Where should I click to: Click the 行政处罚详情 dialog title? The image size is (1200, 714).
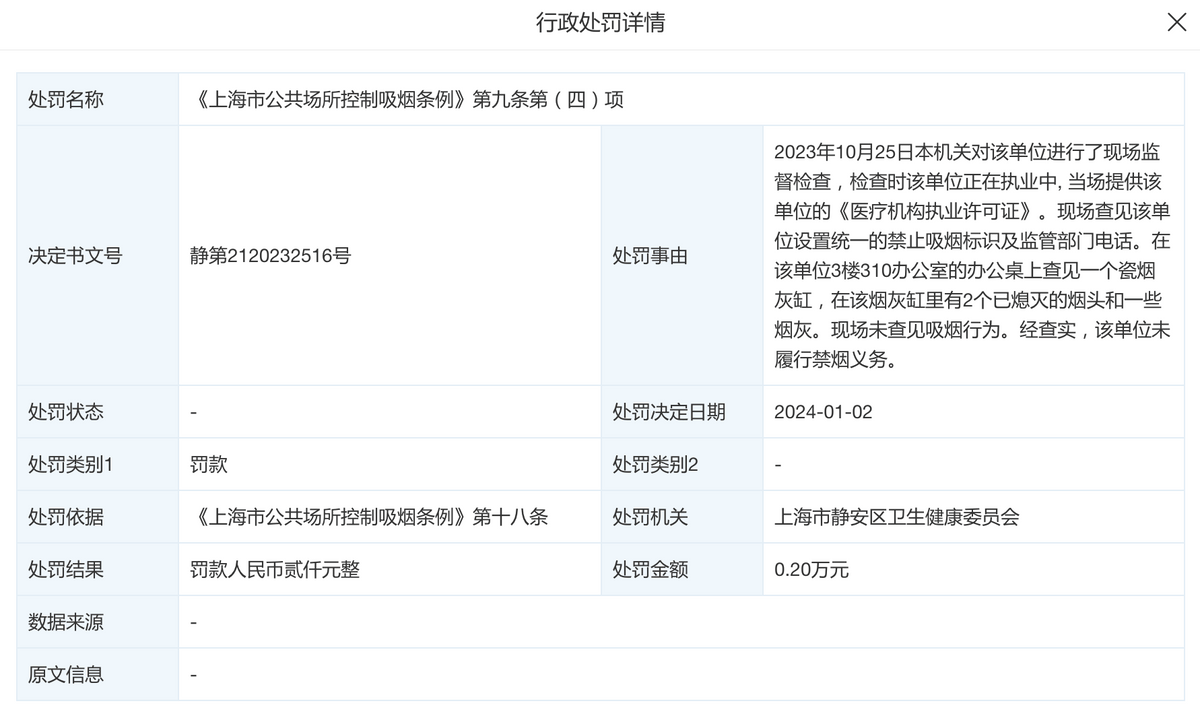pyautogui.click(x=600, y=23)
